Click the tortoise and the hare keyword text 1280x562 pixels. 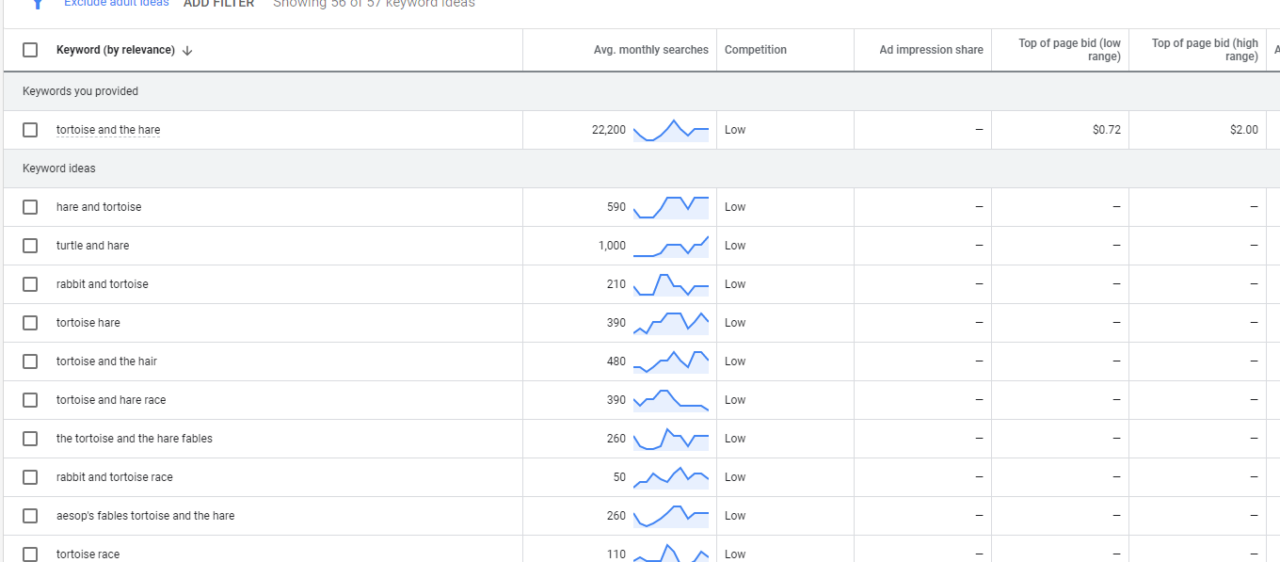pos(108,130)
